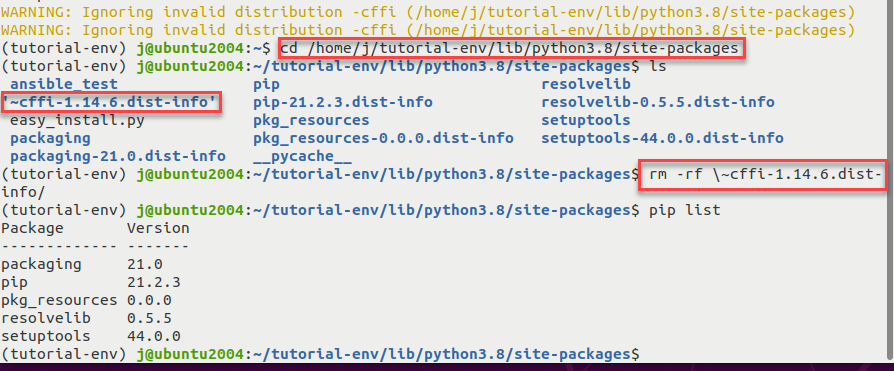Click the pip list command text
The image size is (894, 371).
click(685, 210)
